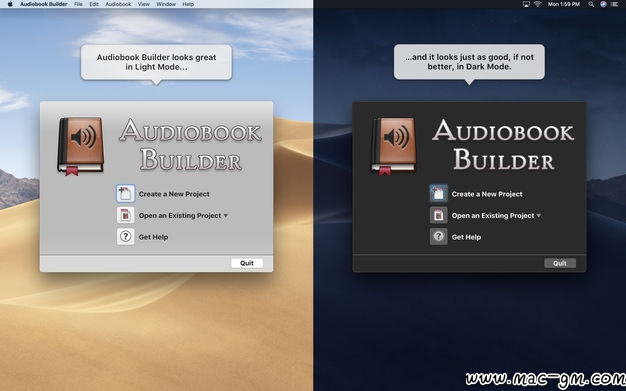
Task: Click the Get Help question mark icon in light window
Action: point(125,236)
